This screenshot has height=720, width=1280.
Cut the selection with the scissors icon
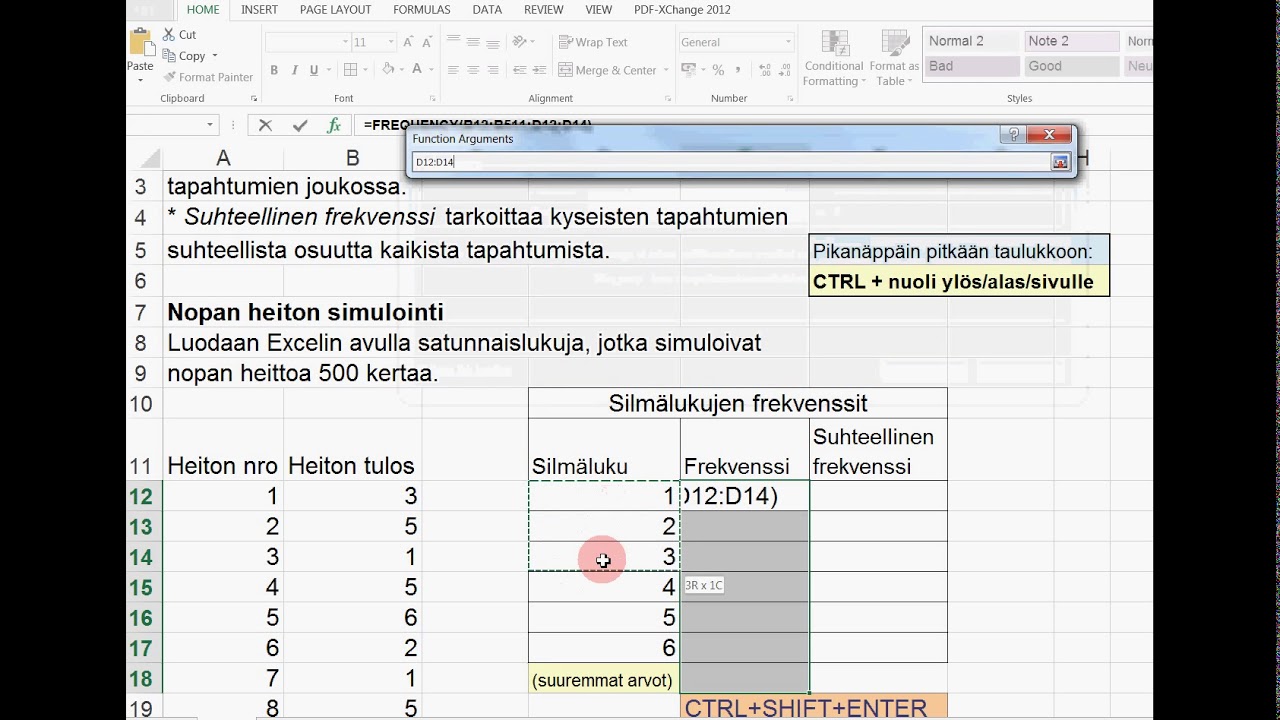pos(170,34)
